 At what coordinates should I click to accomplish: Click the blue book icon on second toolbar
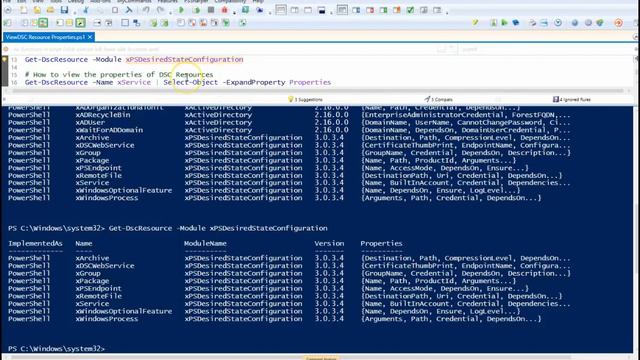(x=516, y=22)
